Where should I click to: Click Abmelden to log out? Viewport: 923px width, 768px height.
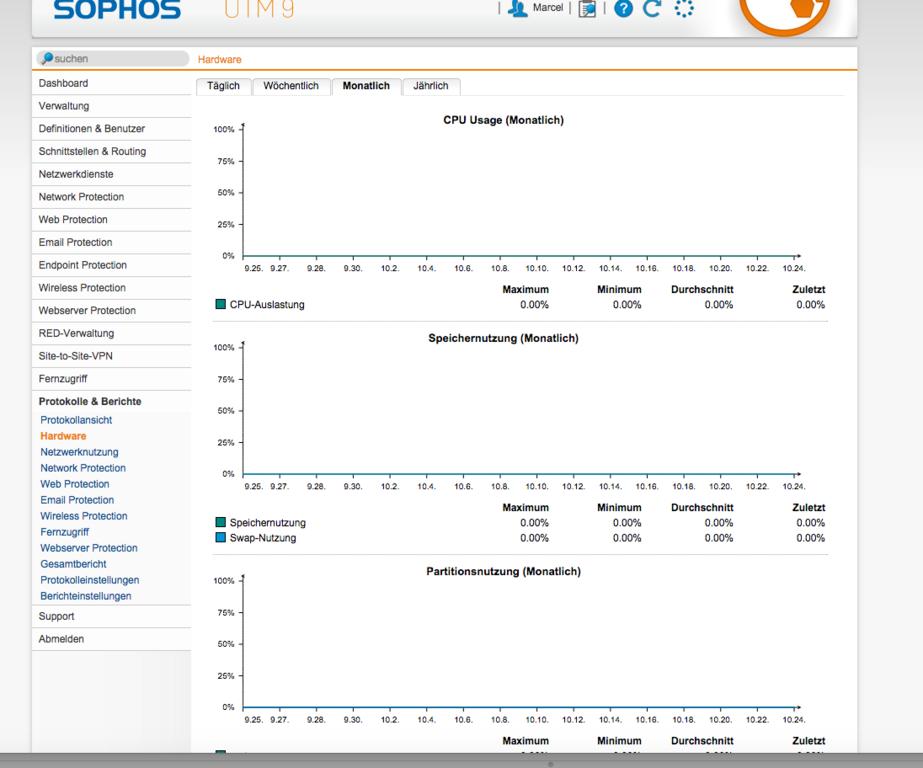(x=112, y=639)
